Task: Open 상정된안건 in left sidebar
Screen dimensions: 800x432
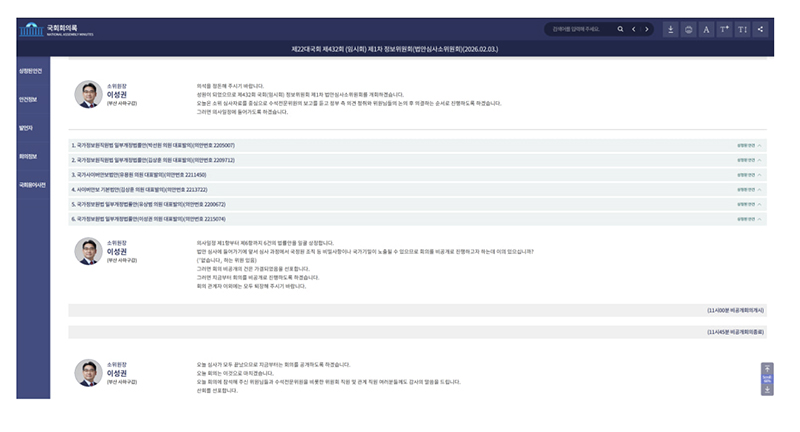Action: pos(31,71)
